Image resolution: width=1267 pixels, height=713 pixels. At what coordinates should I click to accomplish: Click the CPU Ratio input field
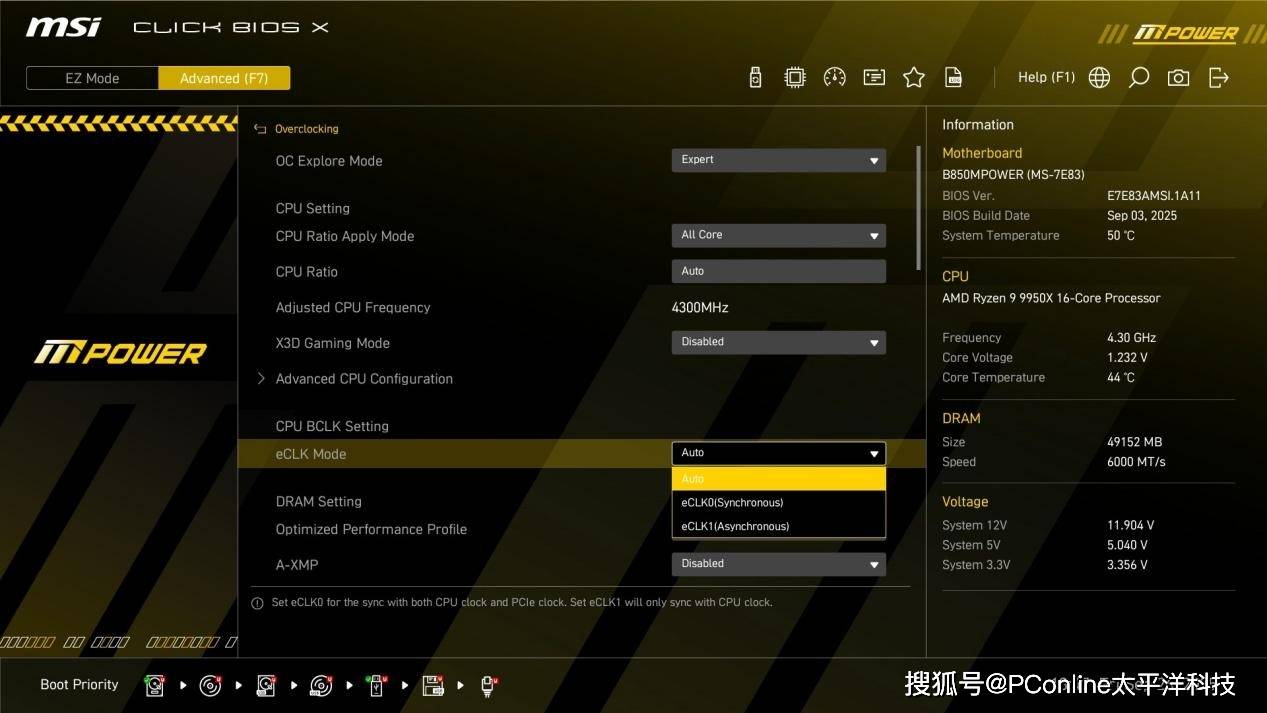pyautogui.click(x=778, y=271)
